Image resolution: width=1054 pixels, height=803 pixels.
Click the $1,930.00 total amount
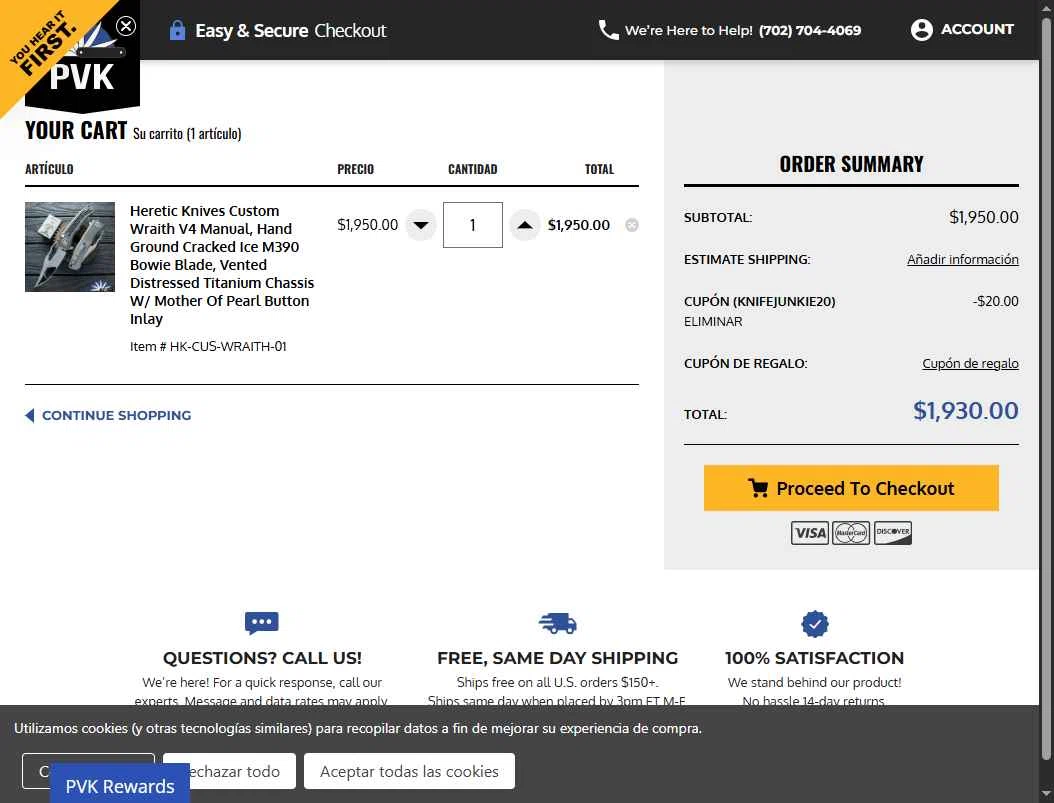click(965, 411)
